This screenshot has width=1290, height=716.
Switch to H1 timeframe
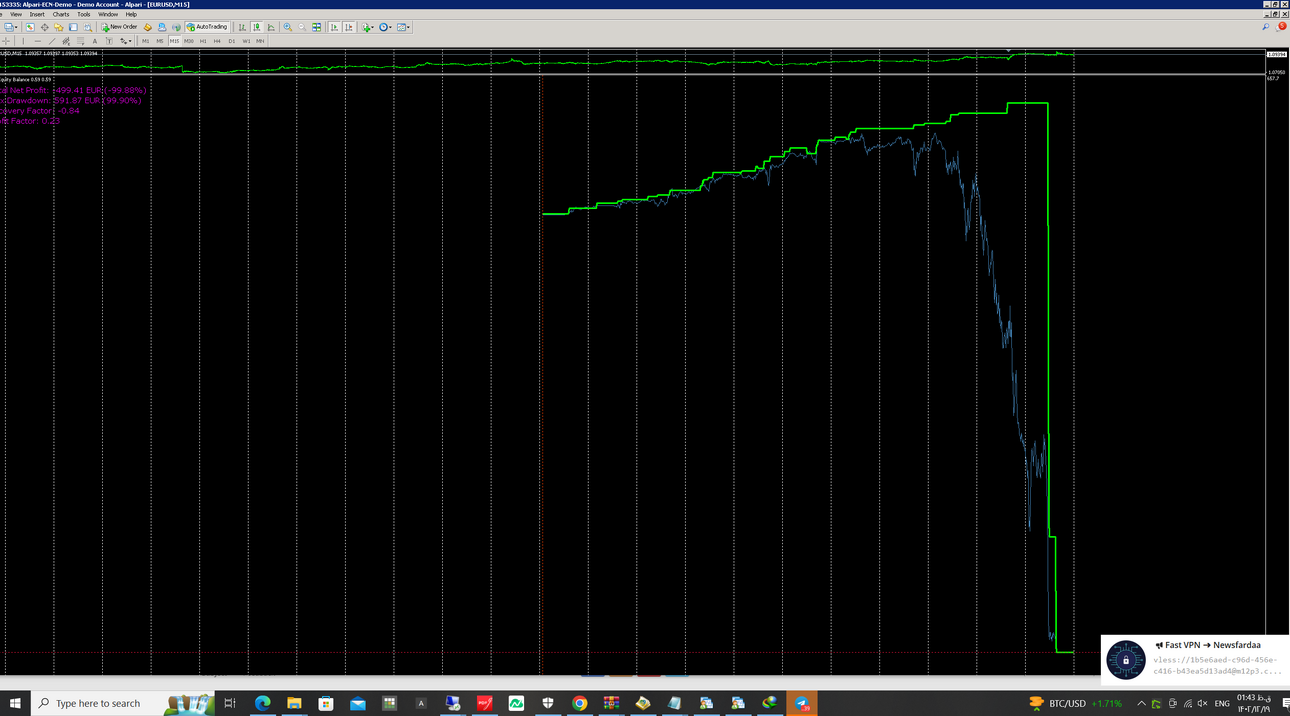point(203,41)
